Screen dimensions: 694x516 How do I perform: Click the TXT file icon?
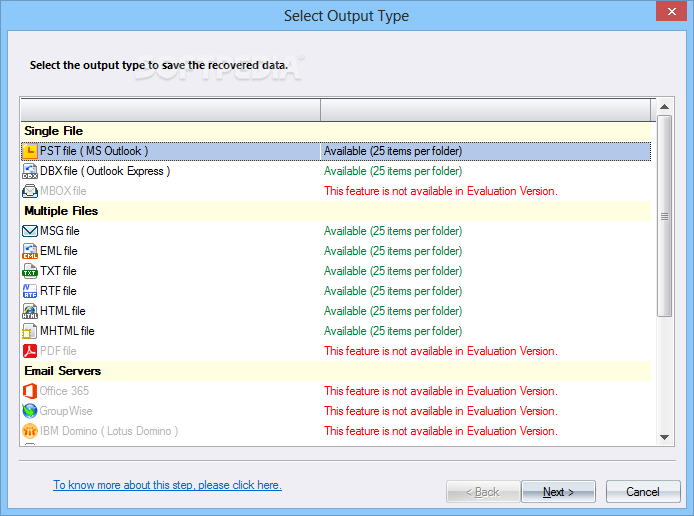pyautogui.click(x=30, y=271)
